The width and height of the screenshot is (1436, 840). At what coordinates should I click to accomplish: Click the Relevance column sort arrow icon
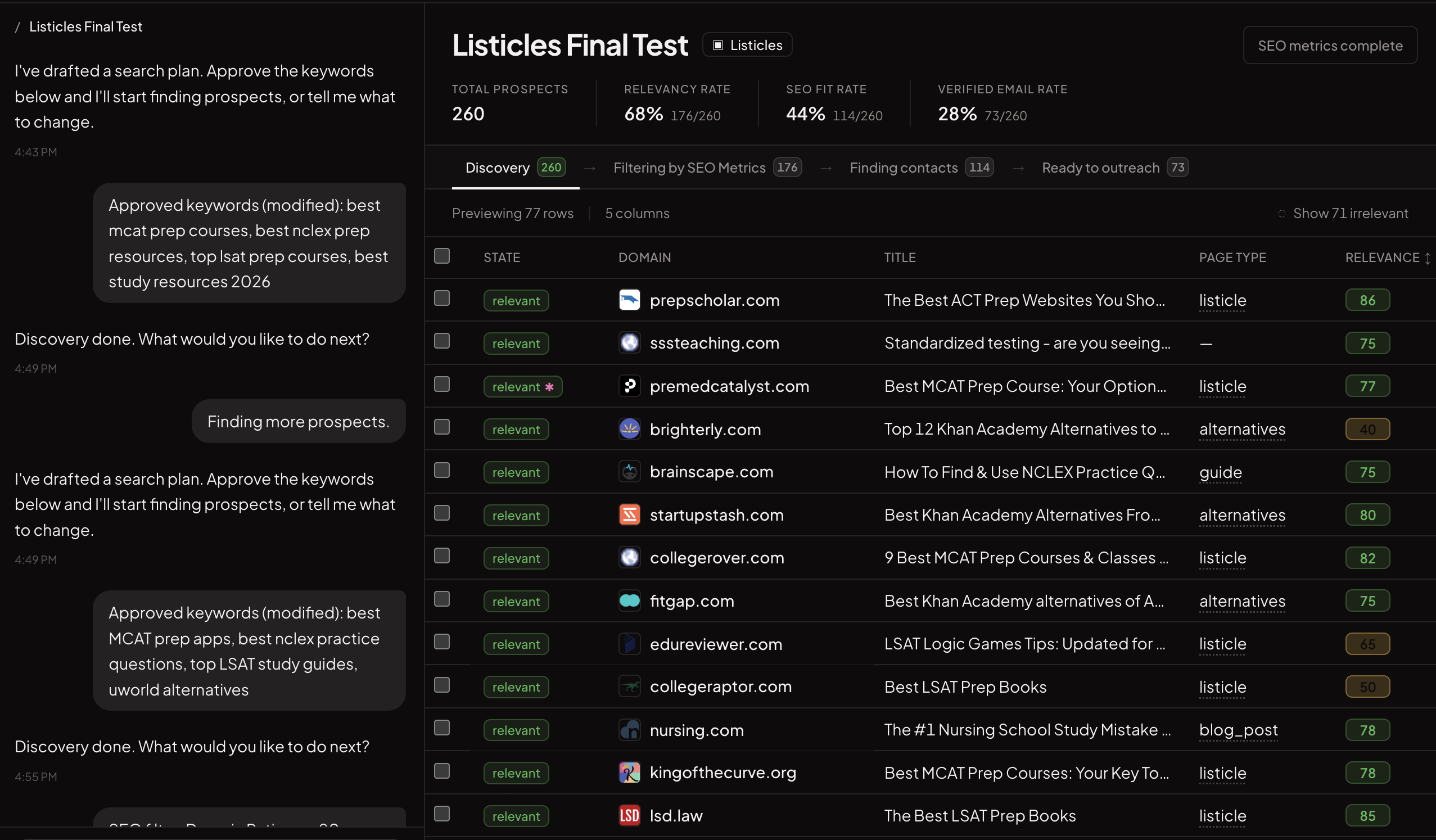[1427, 258]
